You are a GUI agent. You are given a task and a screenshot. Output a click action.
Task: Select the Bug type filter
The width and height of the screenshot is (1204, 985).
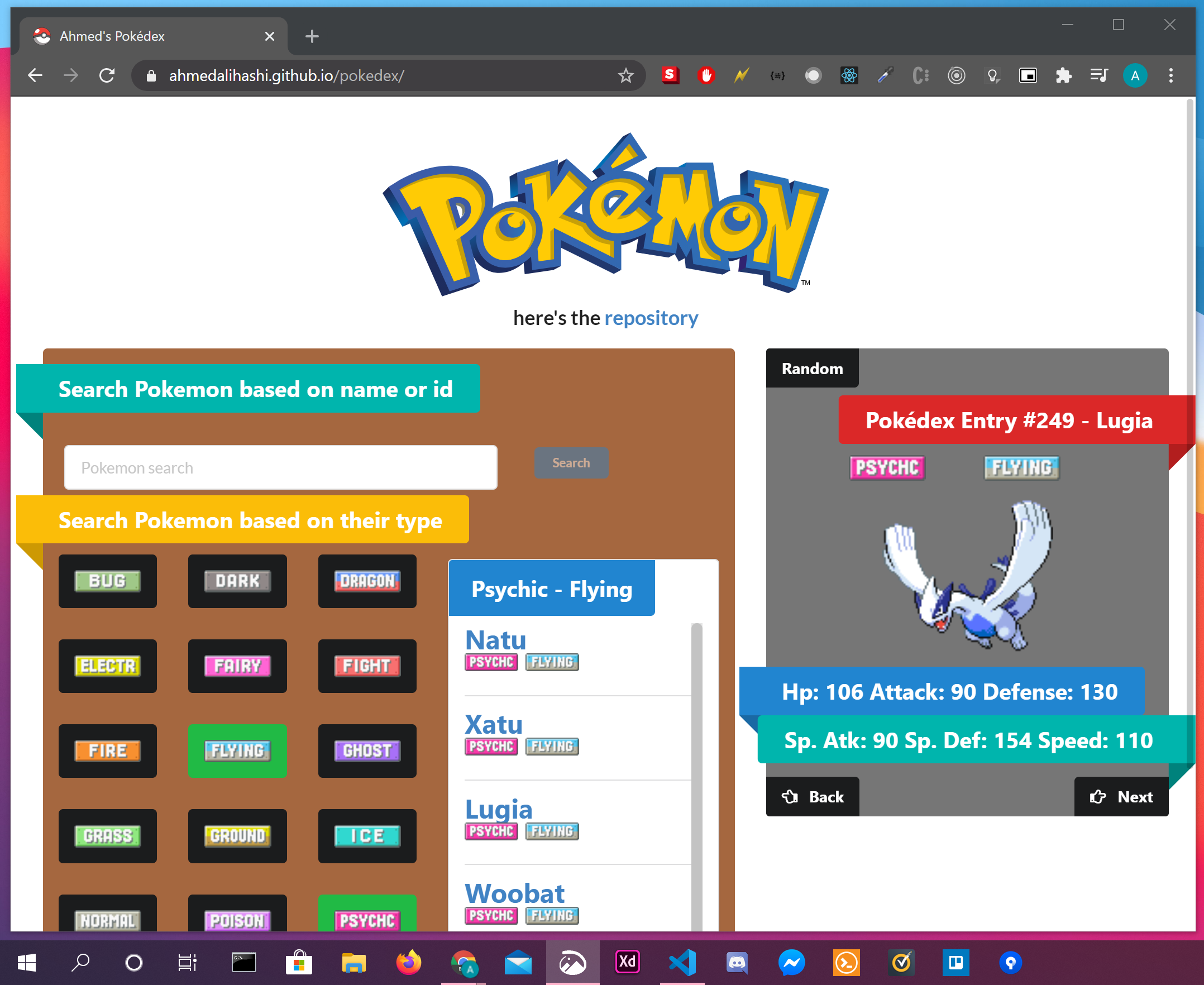(107, 581)
